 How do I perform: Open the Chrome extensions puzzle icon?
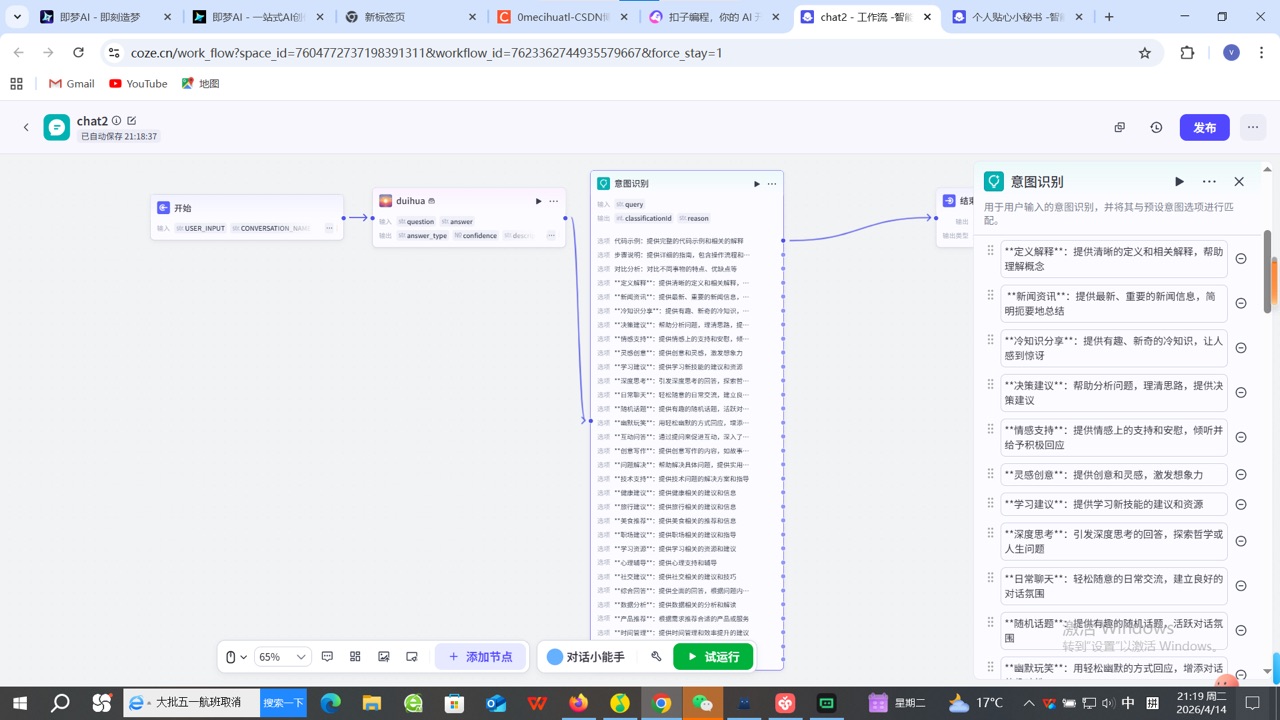pos(1187,53)
